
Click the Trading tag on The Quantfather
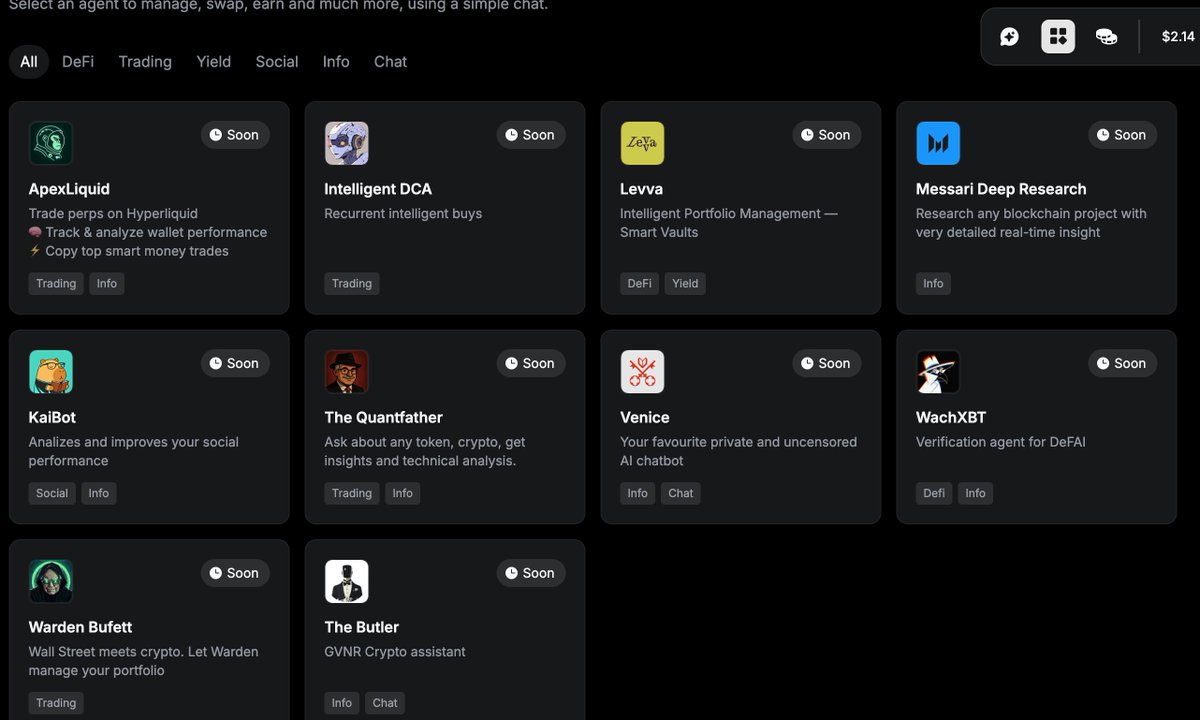(x=352, y=493)
